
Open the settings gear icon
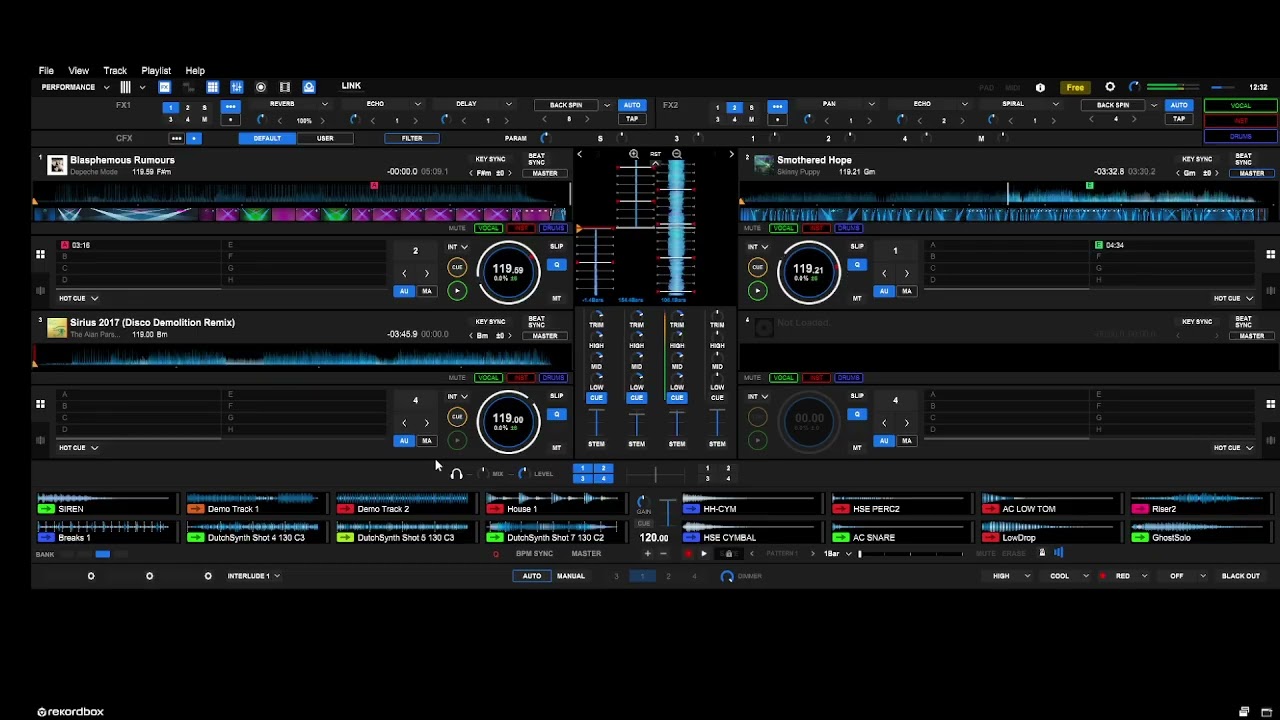pyautogui.click(x=1110, y=87)
